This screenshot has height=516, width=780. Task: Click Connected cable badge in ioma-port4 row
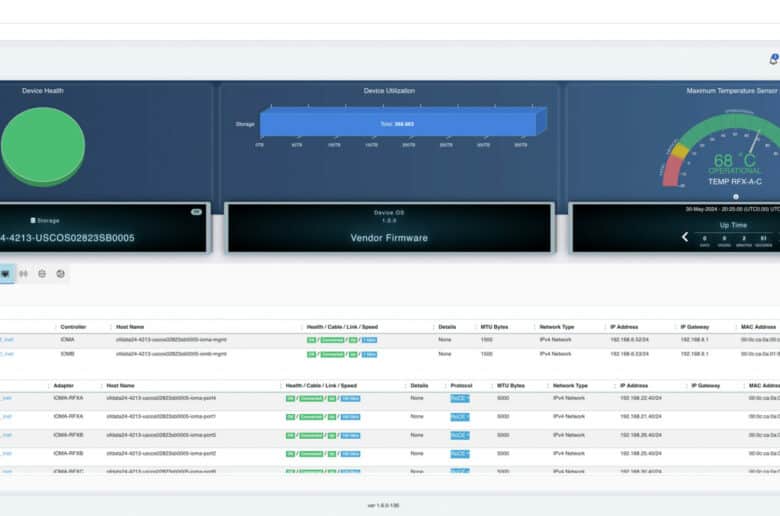pos(311,399)
